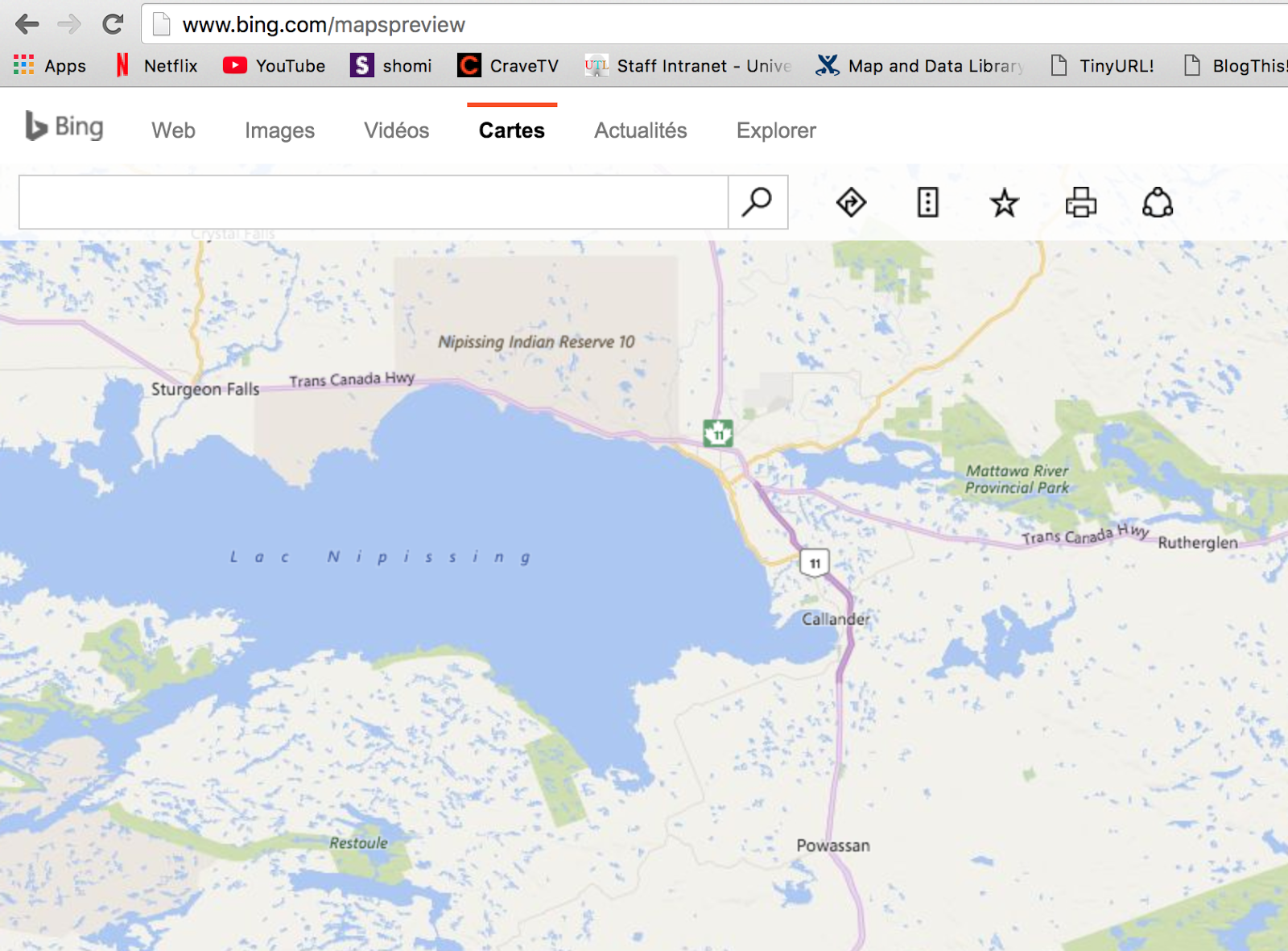Click the Bing logo
The width and height of the screenshot is (1288, 951).
click(64, 126)
